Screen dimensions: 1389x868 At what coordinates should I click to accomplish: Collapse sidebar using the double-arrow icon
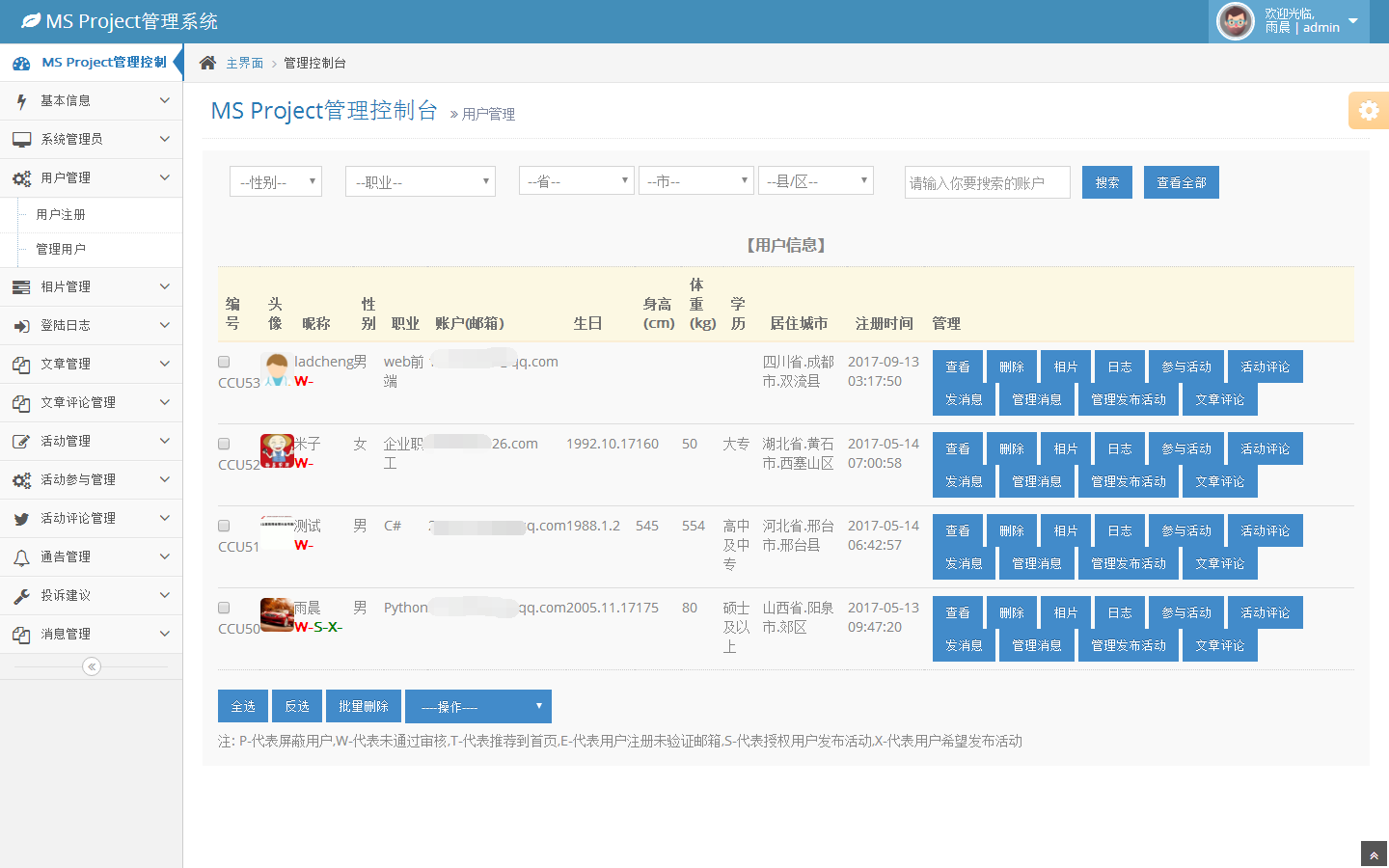(92, 666)
